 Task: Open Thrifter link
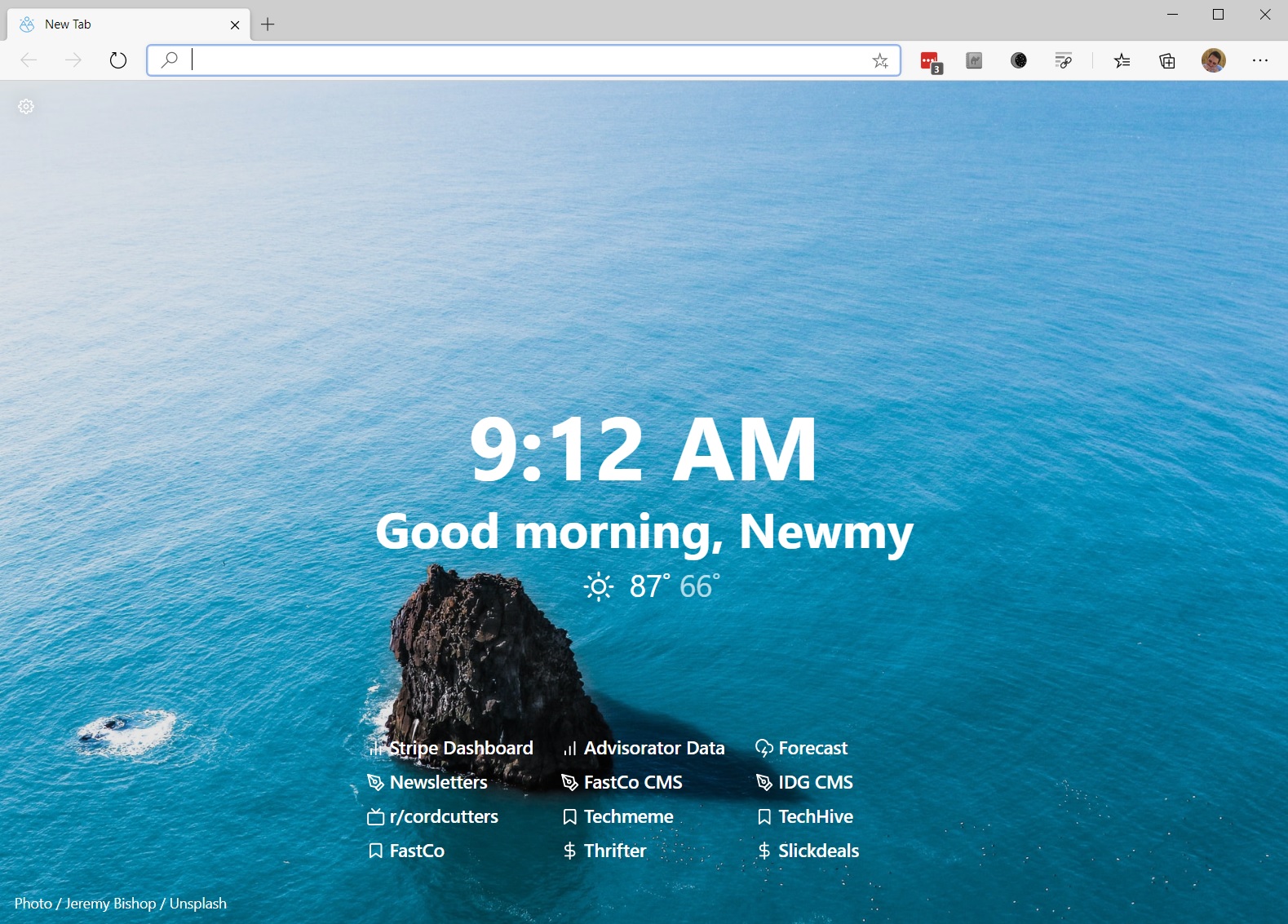click(604, 851)
